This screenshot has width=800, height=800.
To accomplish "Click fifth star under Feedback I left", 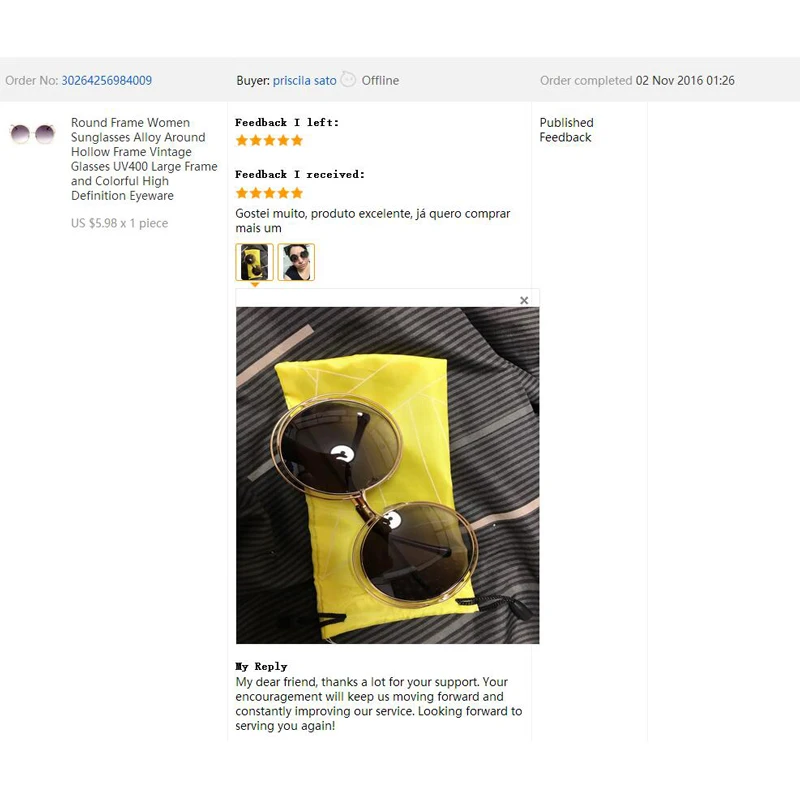I will coord(297,140).
